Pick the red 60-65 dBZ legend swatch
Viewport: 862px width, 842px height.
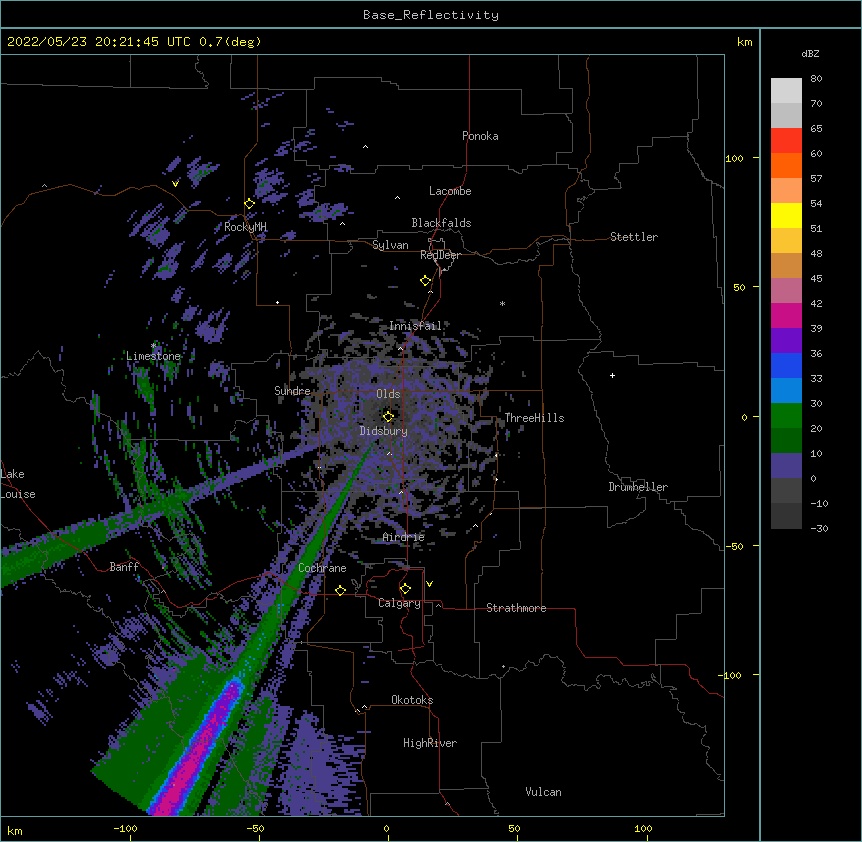click(x=786, y=140)
